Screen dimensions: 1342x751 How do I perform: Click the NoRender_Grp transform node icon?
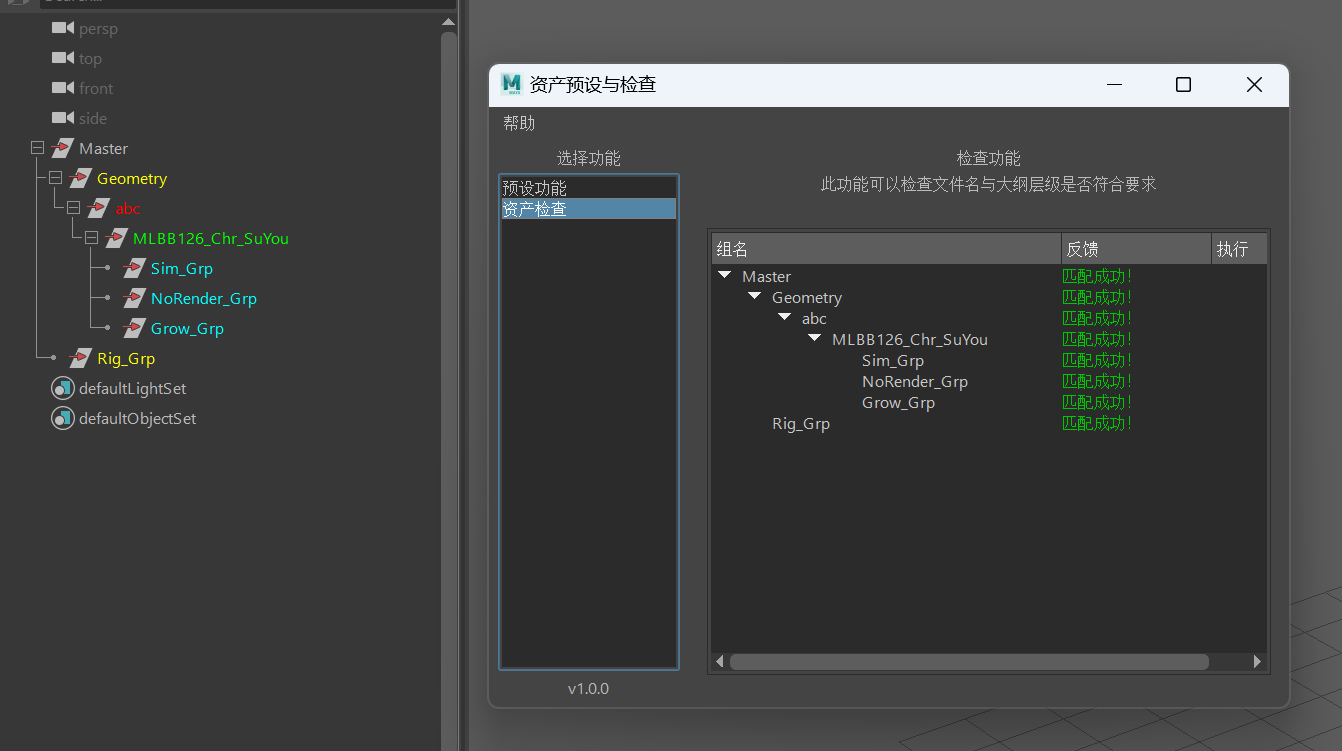(x=135, y=298)
